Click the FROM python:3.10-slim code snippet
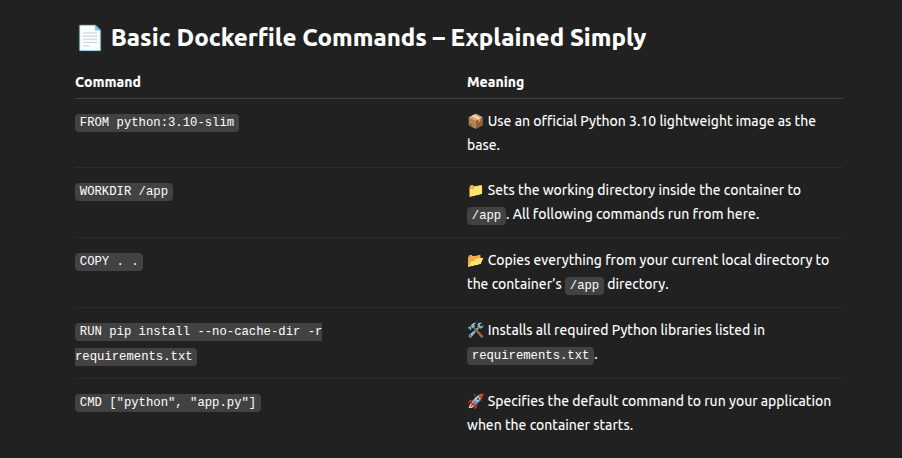 157,123
